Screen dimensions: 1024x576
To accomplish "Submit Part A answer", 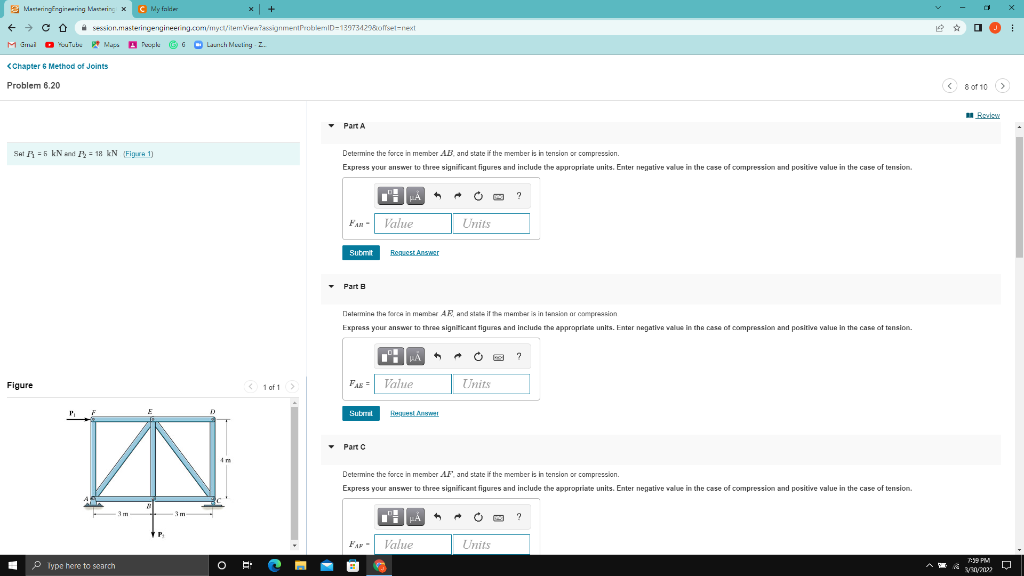I will point(360,253).
